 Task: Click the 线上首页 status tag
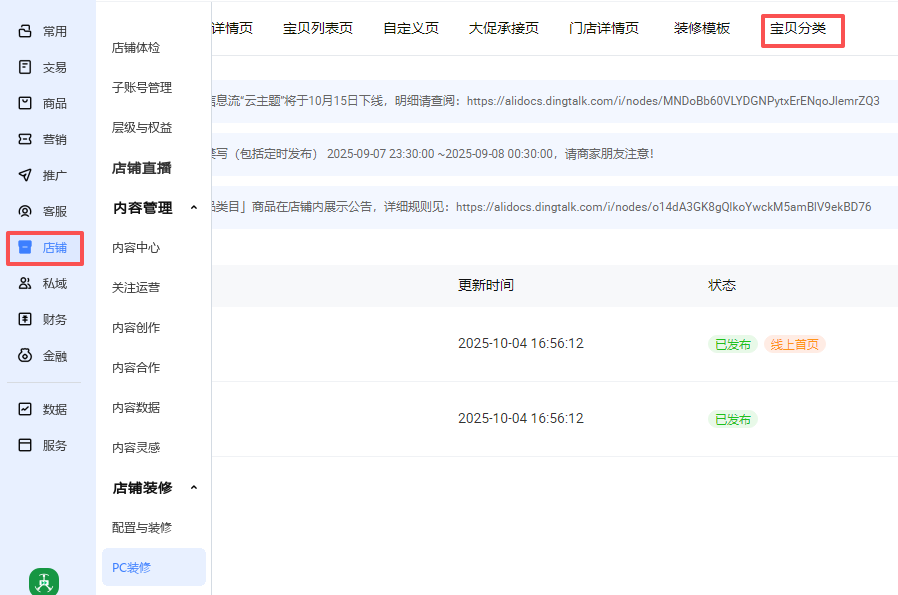(x=794, y=344)
